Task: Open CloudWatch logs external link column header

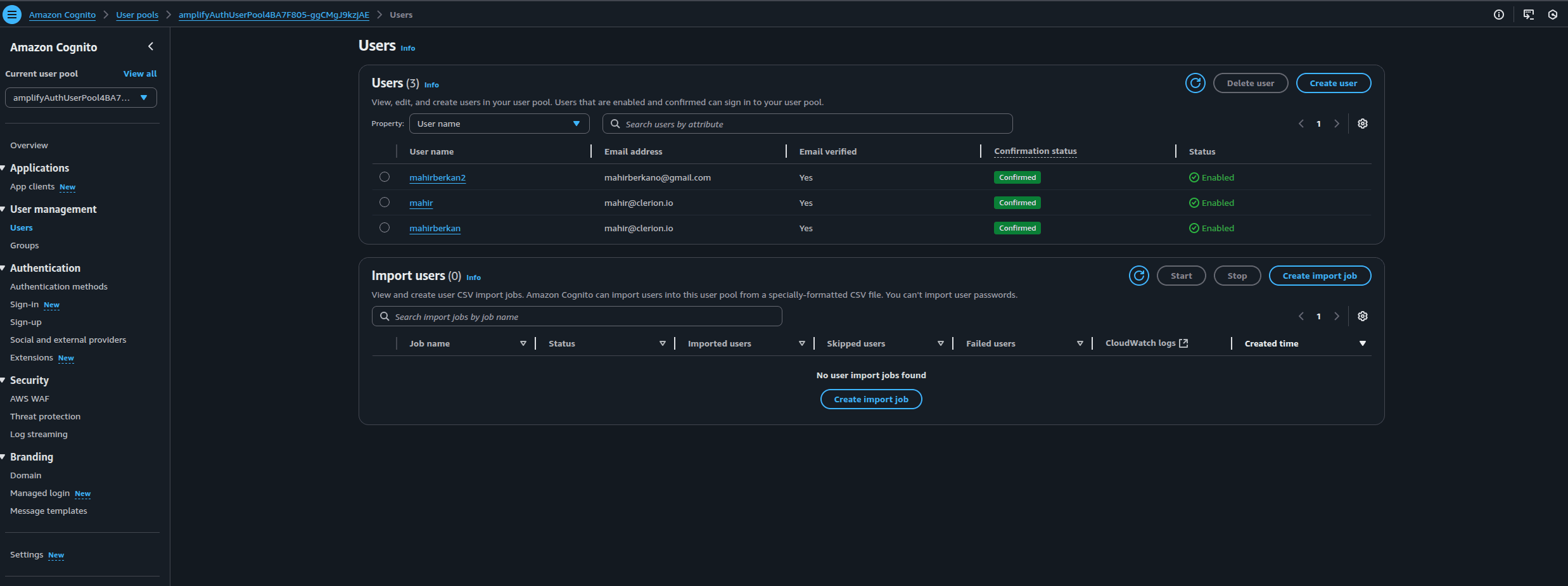Action: (x=1147, y=343)
